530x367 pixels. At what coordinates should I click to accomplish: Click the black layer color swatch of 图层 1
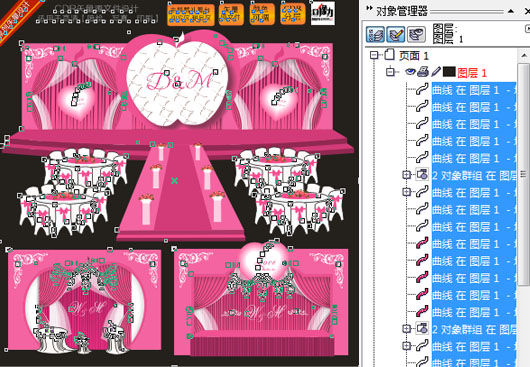pos(449,72)
